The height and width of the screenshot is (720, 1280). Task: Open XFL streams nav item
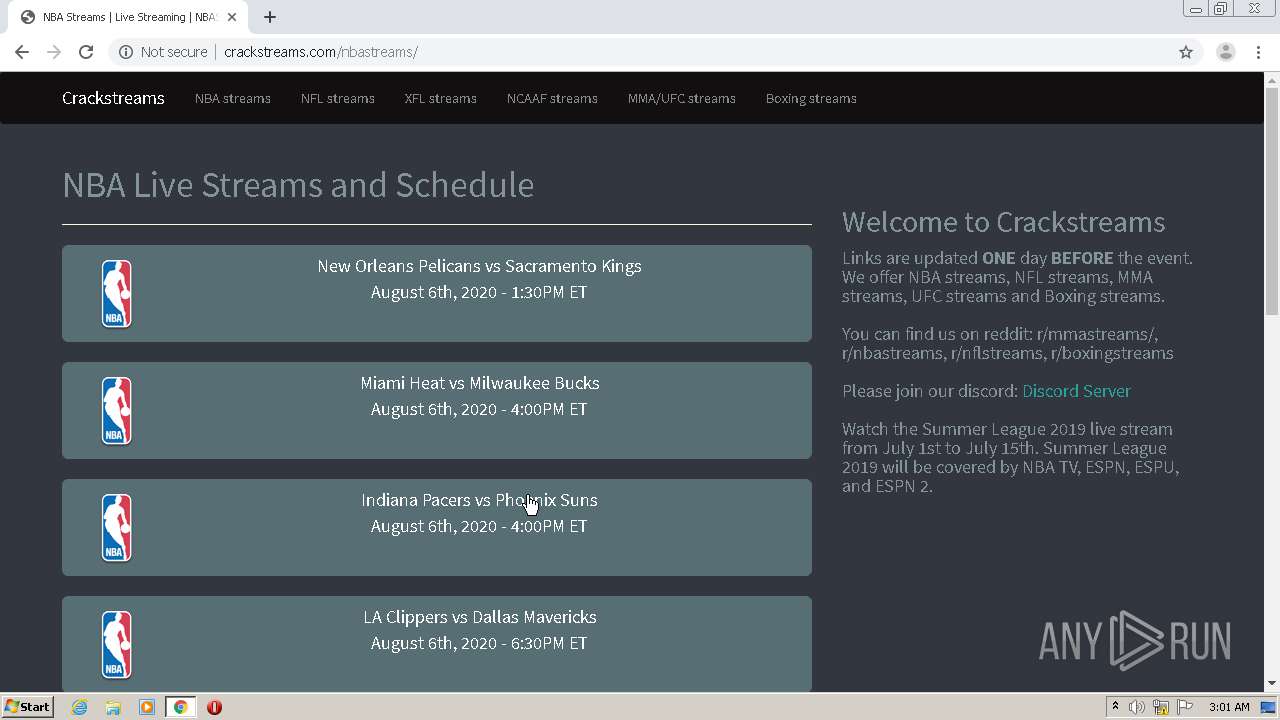441,98
